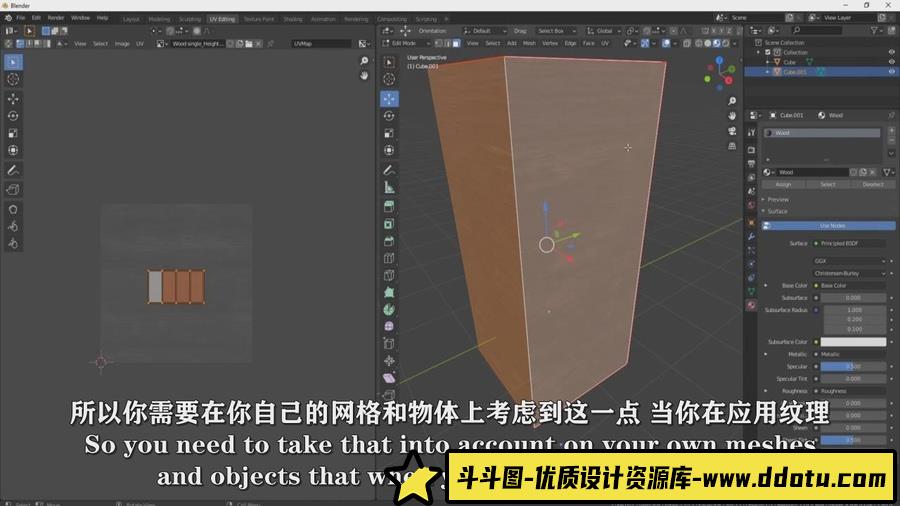Click the Subsurface value field

pyautogui.click(x=853, y=298)
